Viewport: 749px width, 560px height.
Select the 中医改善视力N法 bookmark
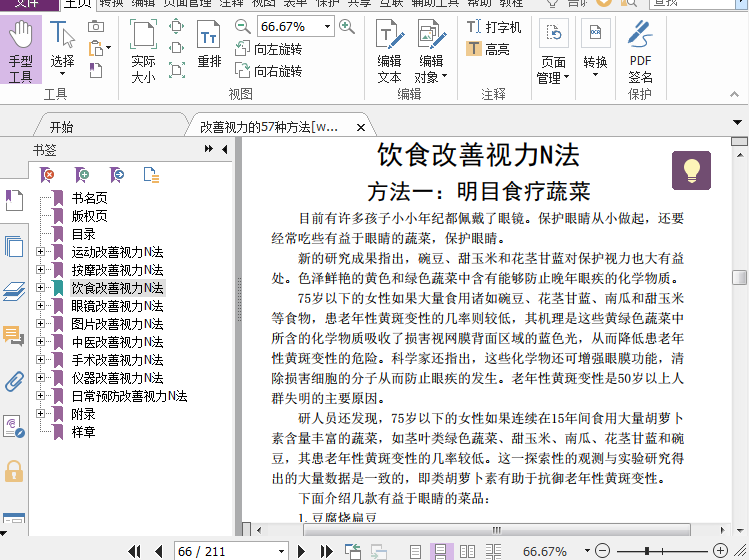click(118, 342)
